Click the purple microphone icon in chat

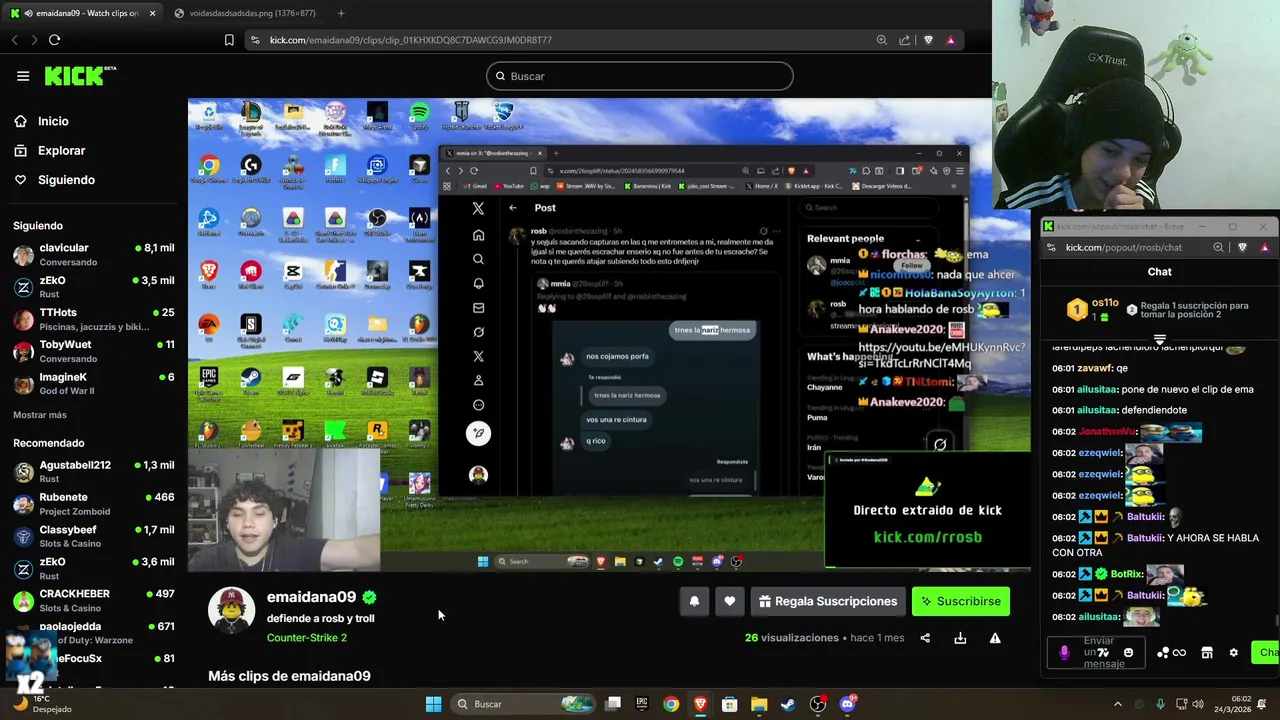click(x=1064, y=652)
